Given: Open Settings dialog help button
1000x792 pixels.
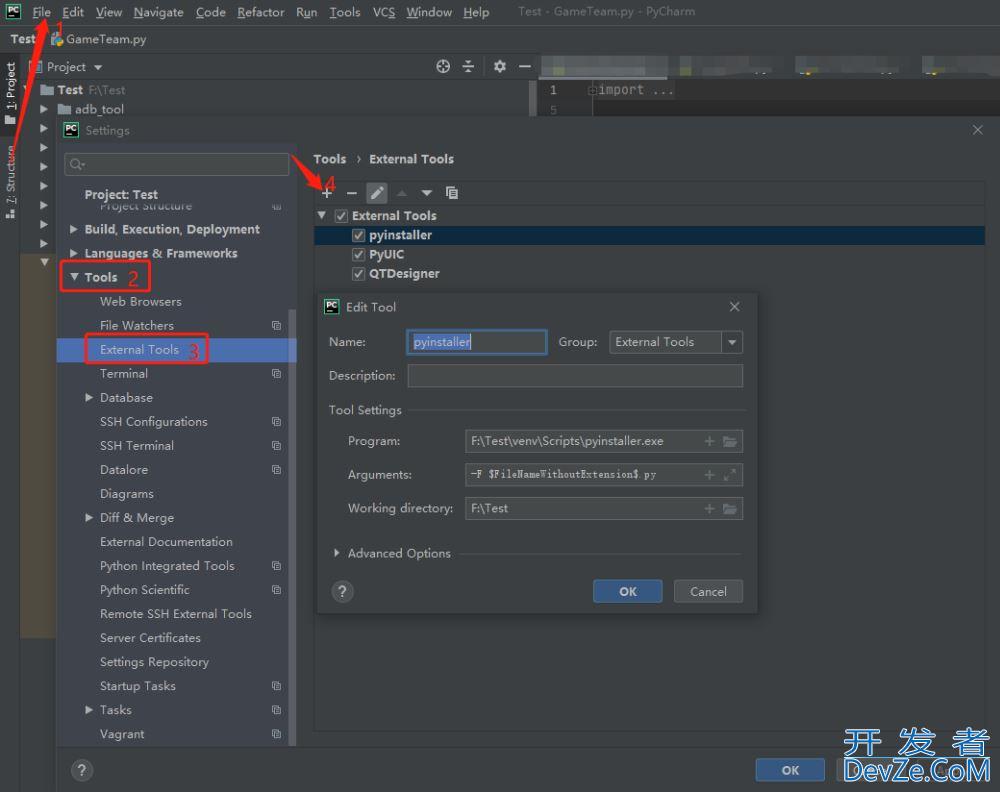Looking at the screenshot, I should (82, 770).
